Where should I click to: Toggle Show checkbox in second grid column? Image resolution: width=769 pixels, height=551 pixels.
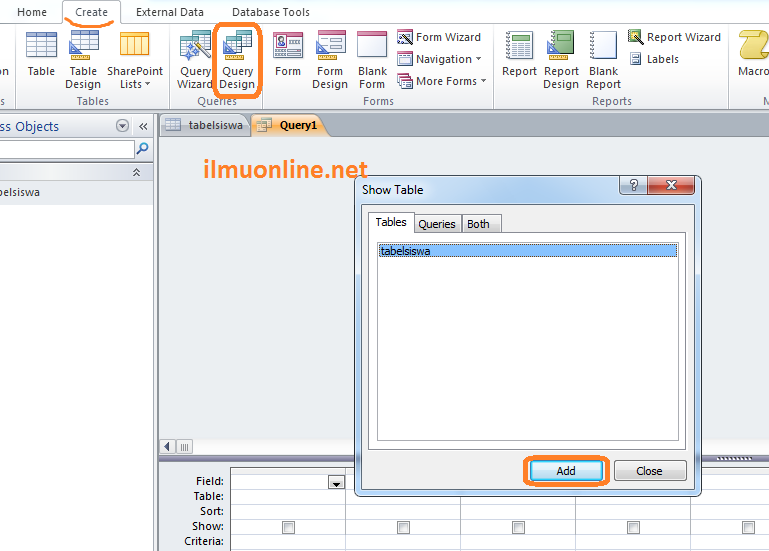point(403,527)
